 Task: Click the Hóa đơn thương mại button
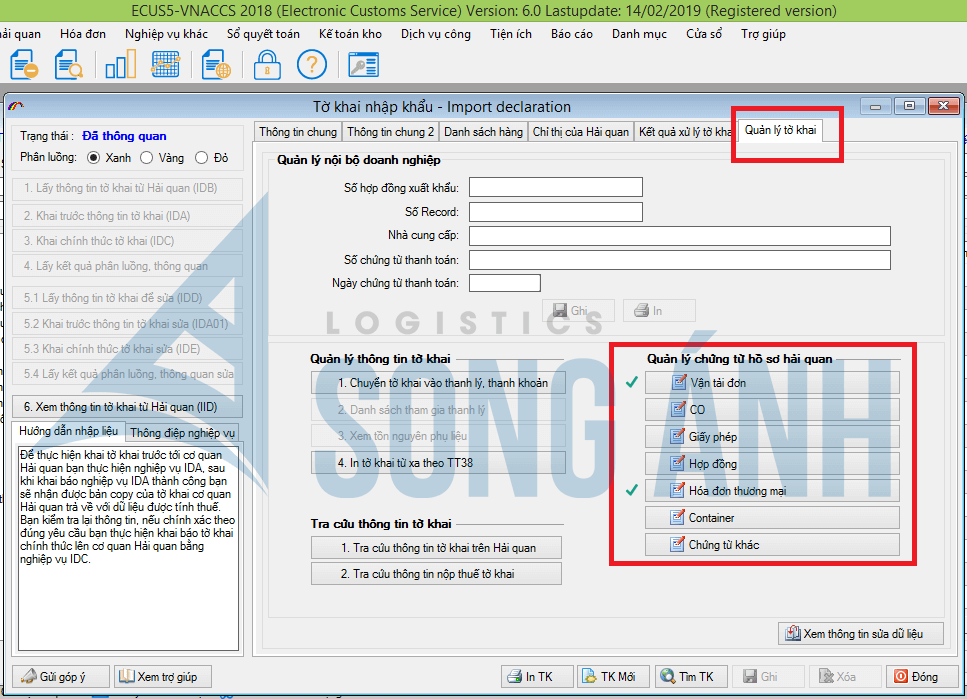(772, 490)
